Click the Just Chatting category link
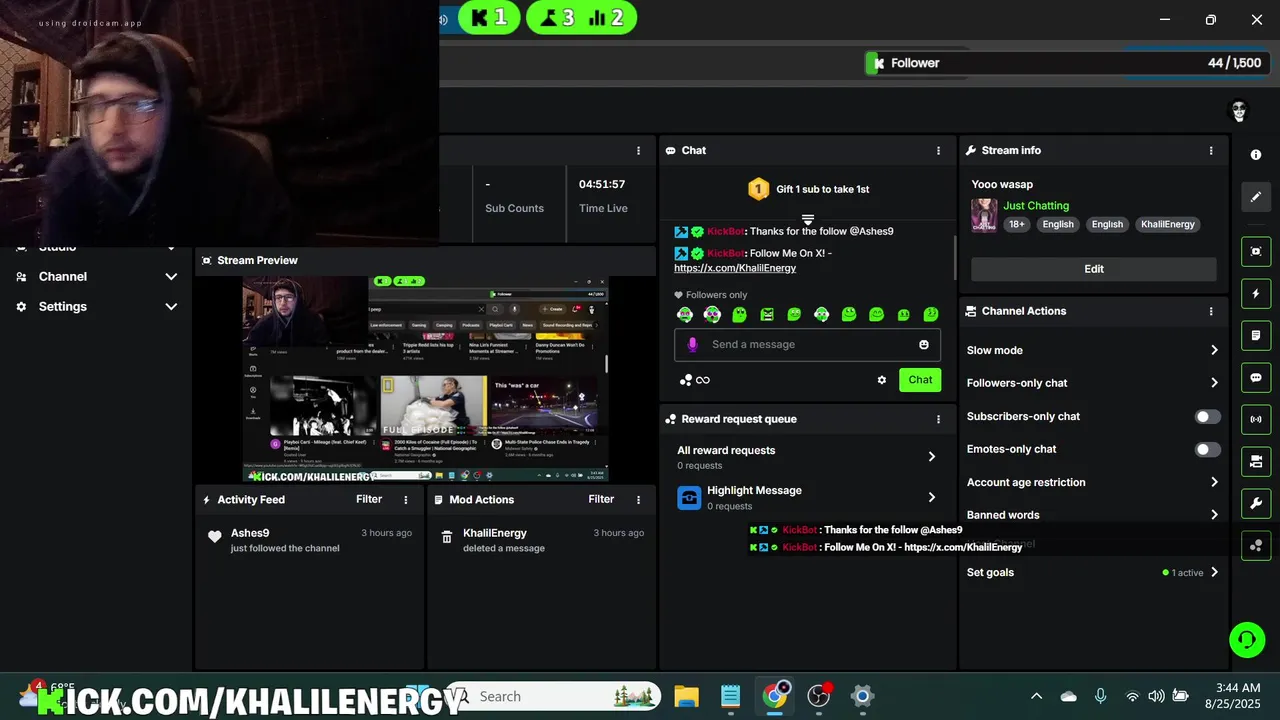 1036,206
